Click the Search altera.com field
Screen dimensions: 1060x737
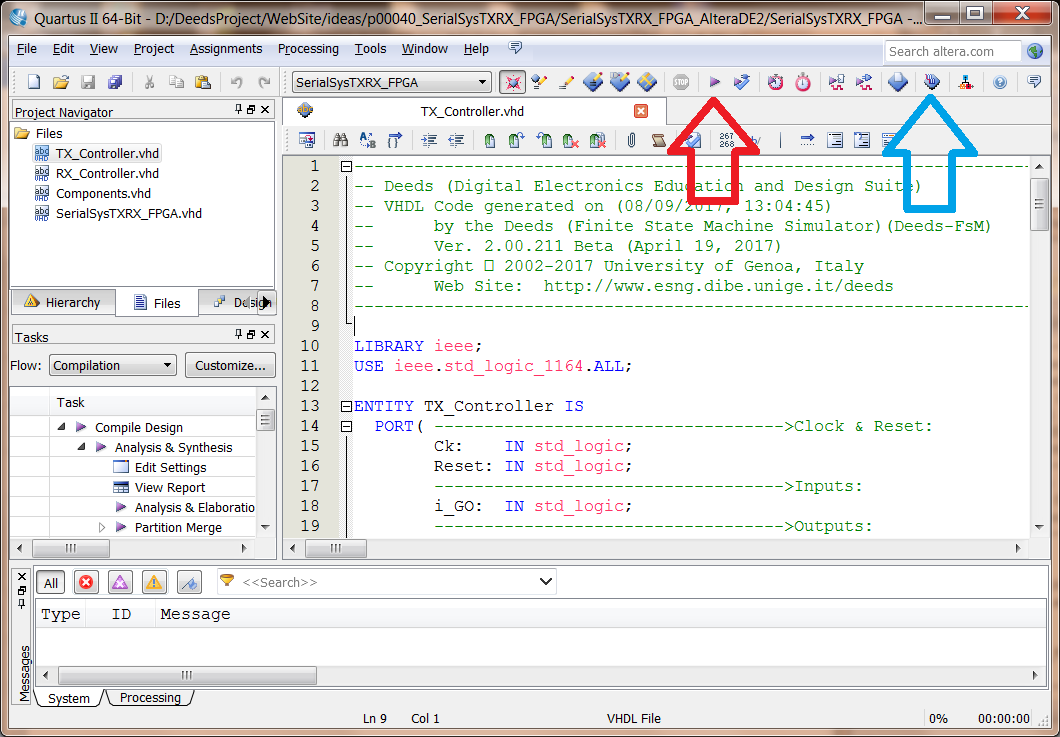coord(953,51)
